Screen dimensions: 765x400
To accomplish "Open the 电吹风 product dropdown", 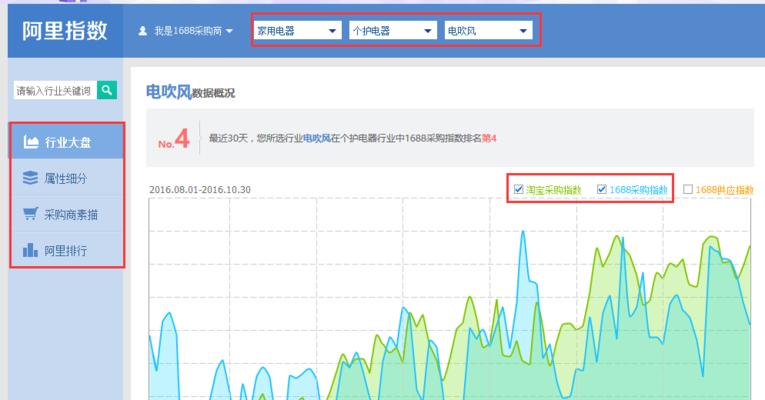I will 488,31.
